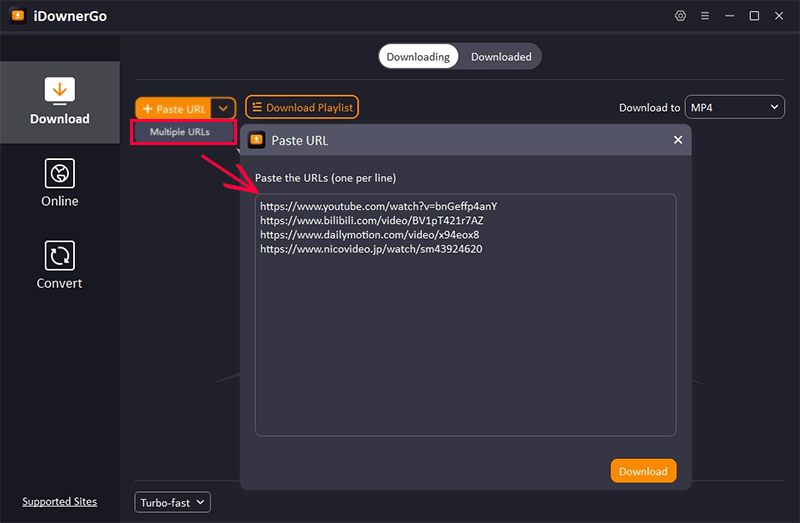Open the MP4 format dropdown
This screenshot has width=800, height=523.
coord(734,108)
